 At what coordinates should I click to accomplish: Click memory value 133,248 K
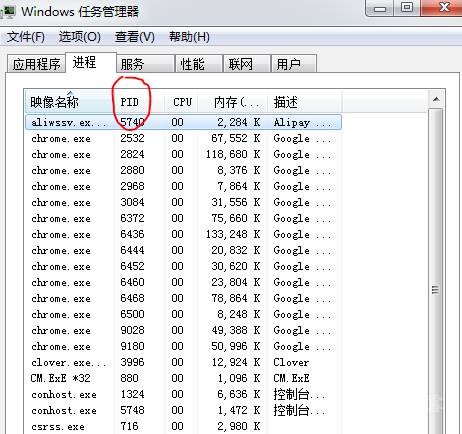tap(233, 234)
